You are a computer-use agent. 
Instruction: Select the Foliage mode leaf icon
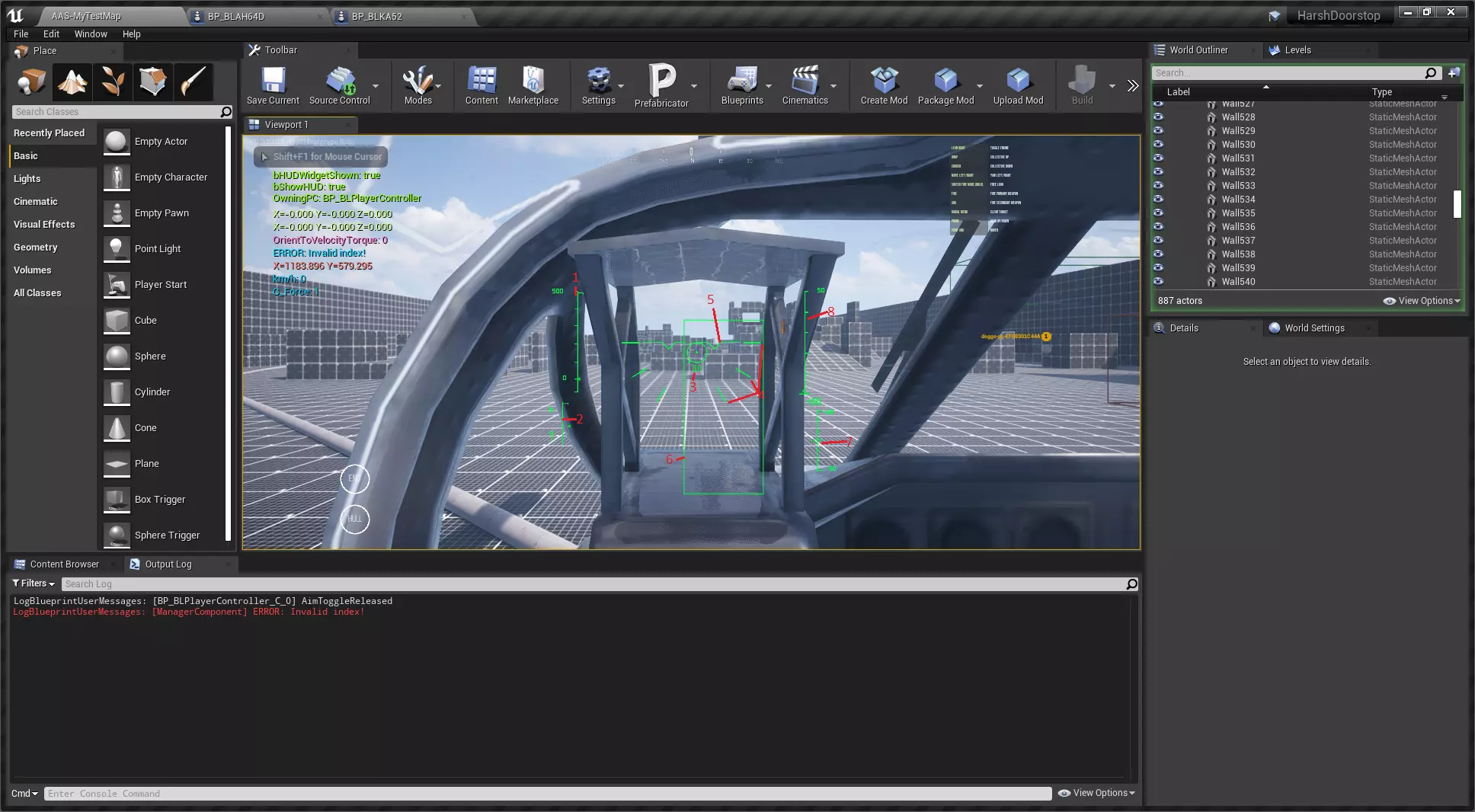[x=113, y=82]
